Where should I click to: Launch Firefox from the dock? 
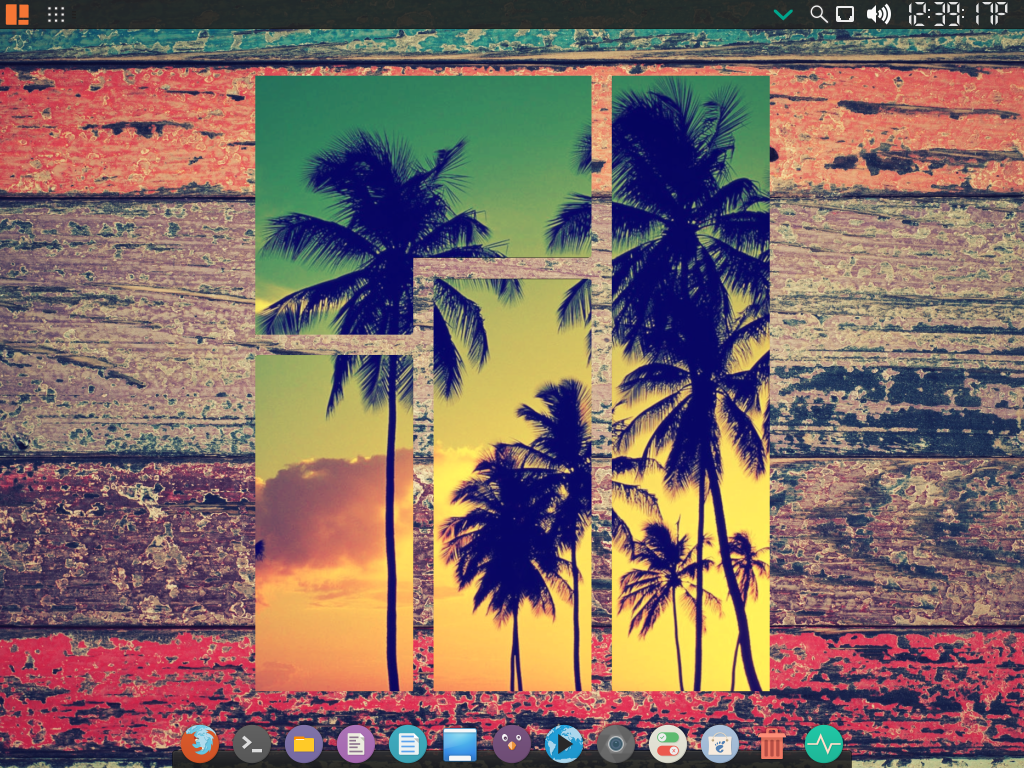(x=200, y=743)
